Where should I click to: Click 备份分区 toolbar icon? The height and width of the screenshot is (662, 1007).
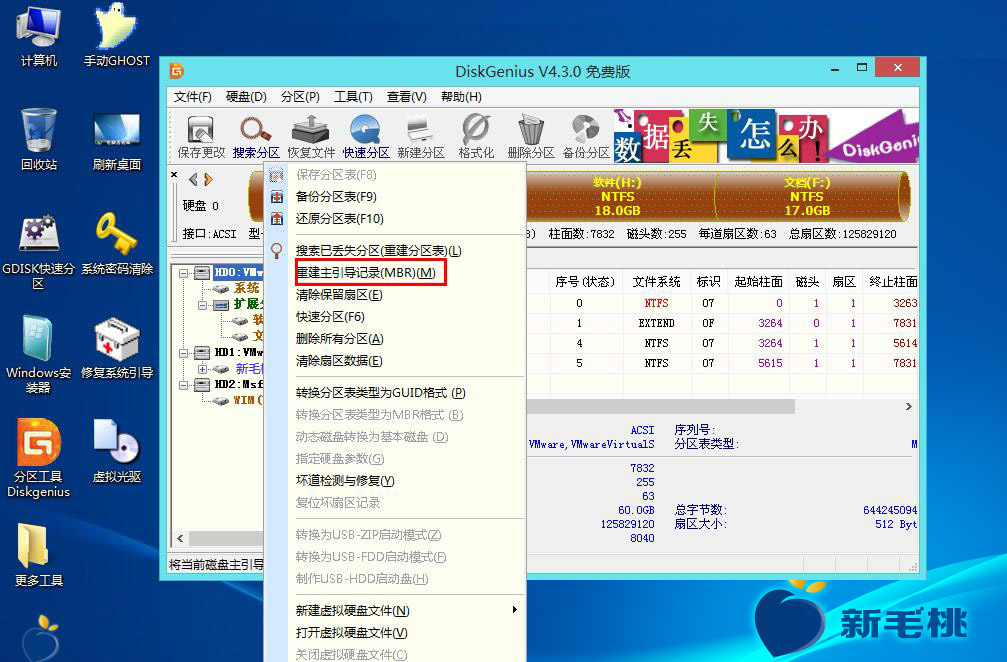tap(586, 137)
